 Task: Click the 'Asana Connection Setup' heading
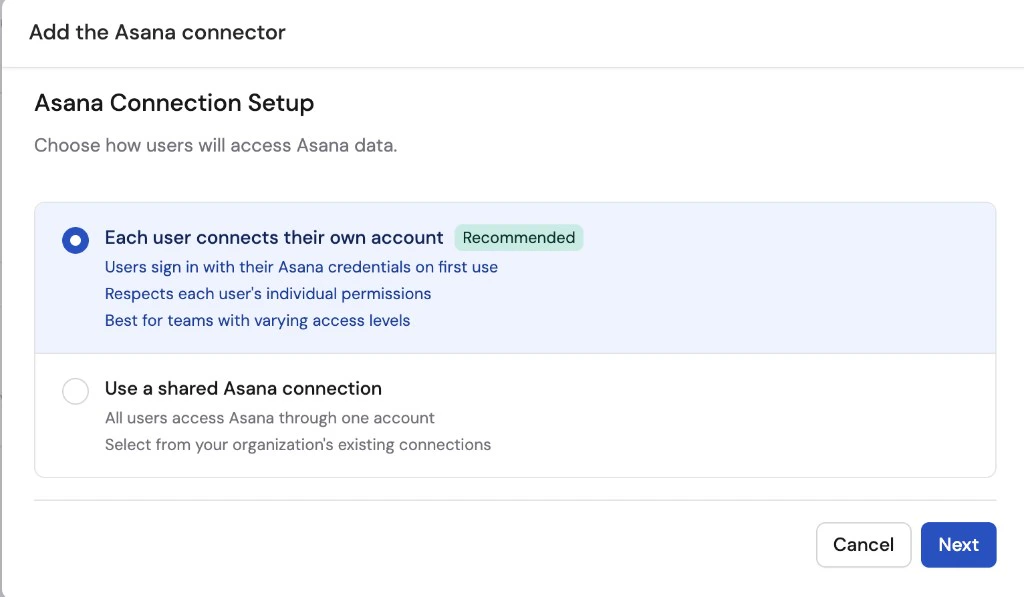coord(174,103)
